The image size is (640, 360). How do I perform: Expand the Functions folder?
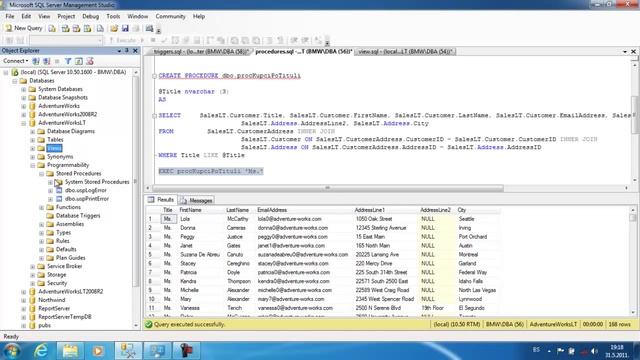[x=42, y=207]
